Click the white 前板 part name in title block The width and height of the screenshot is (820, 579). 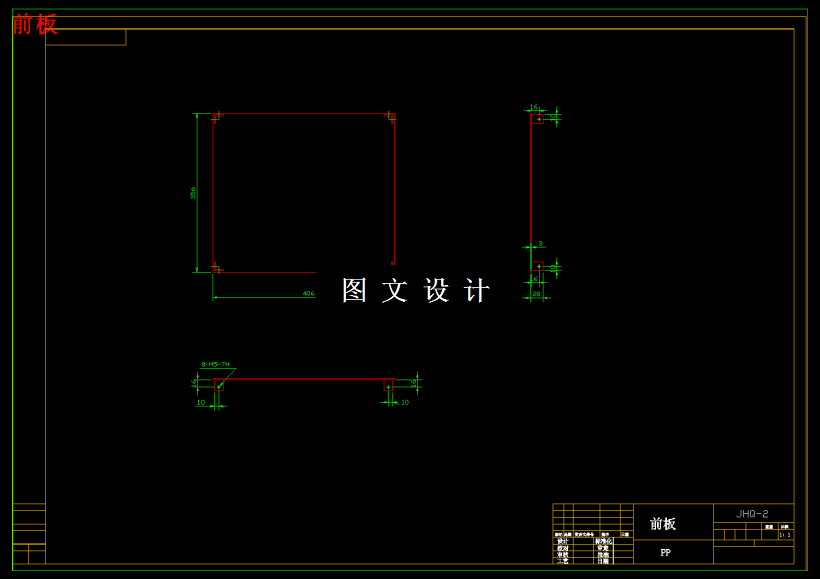pyautogui.click(x=663, y=524)
